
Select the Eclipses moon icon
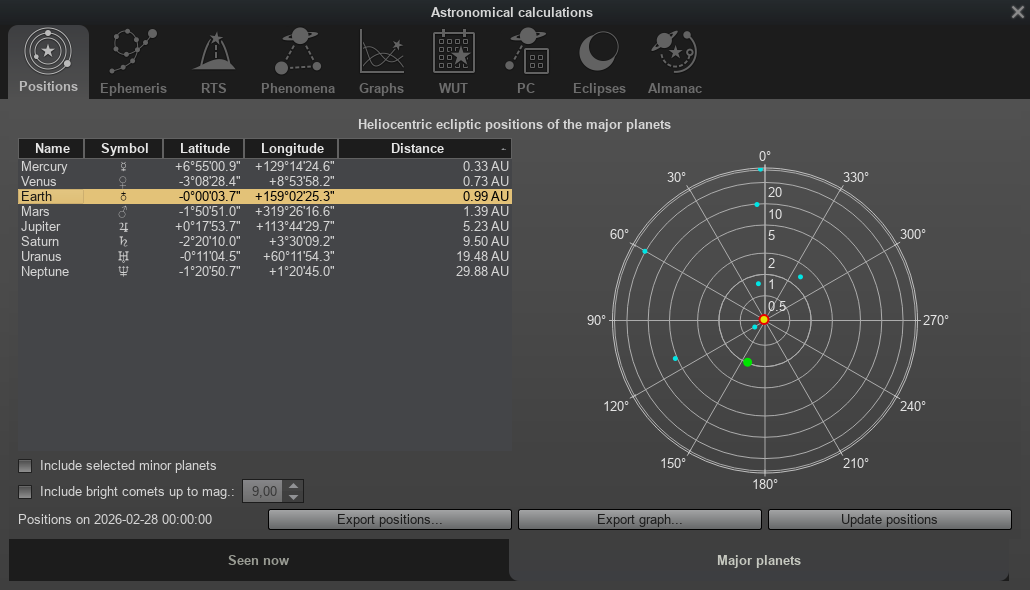[x=599, y=62]
